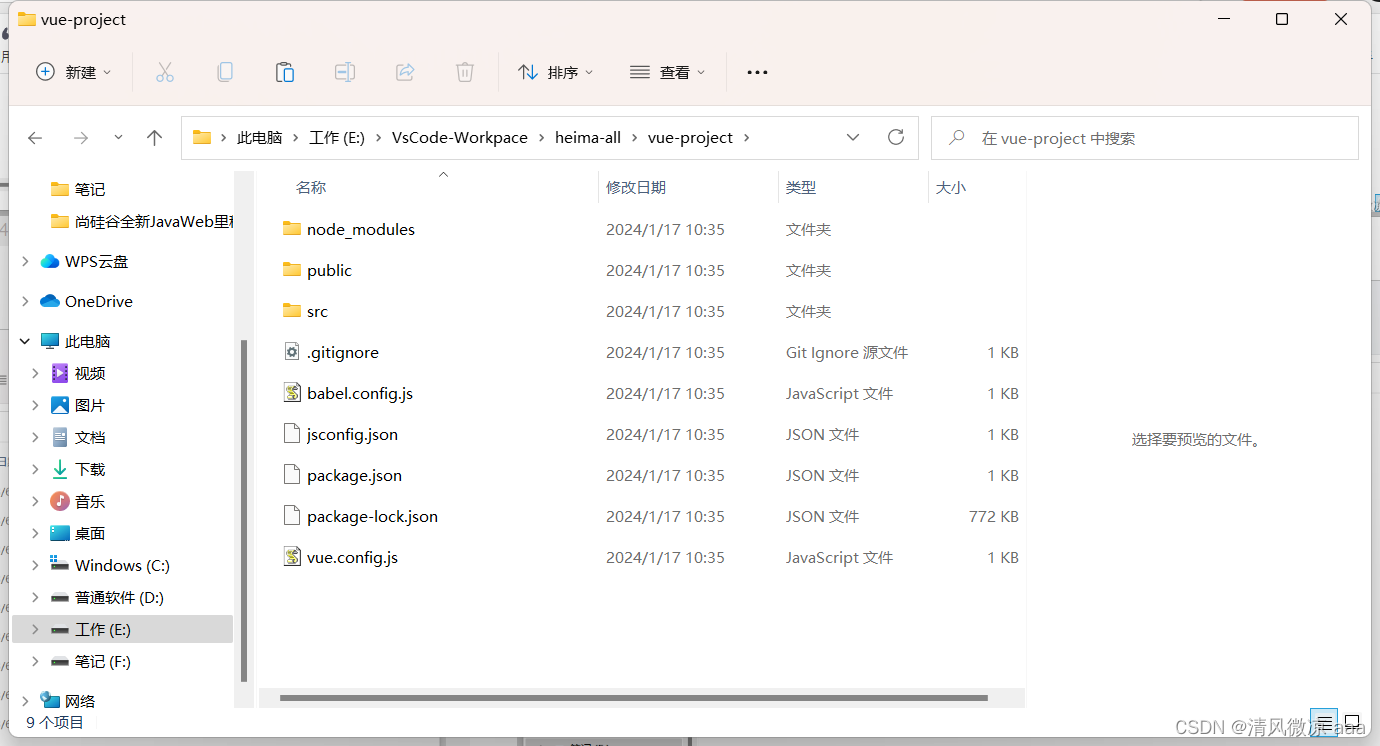Click the search magnifier icon

pyautogui.click(x=957, y=138)
